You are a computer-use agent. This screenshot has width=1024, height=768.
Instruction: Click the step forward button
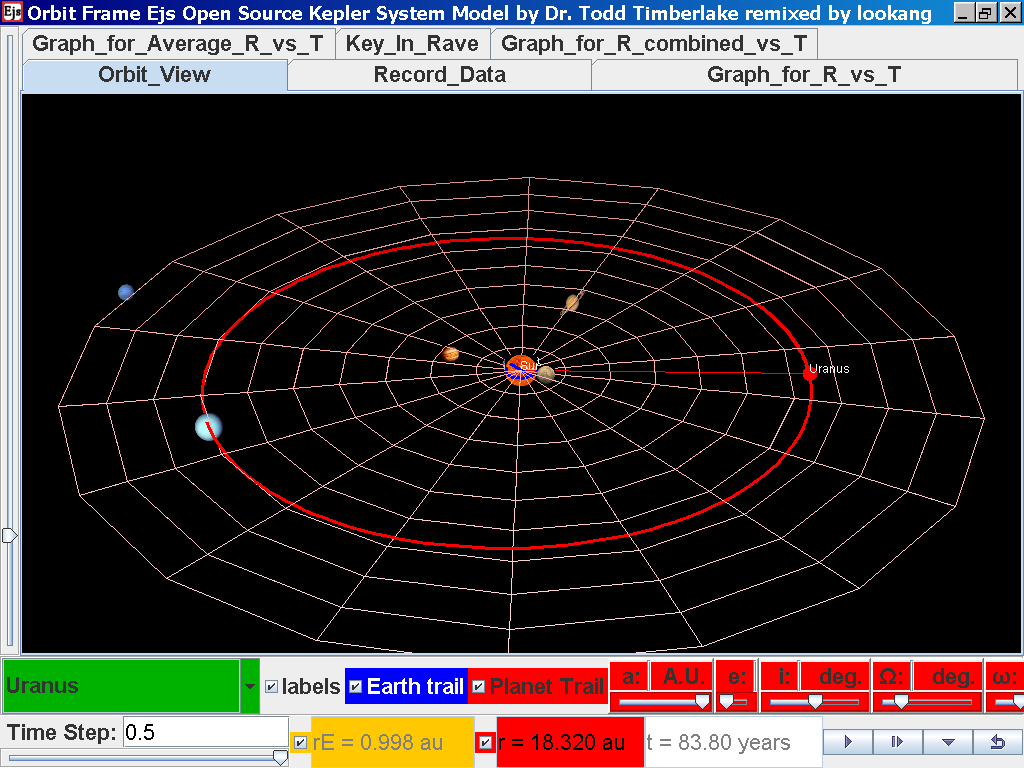[x=898, y=742]
